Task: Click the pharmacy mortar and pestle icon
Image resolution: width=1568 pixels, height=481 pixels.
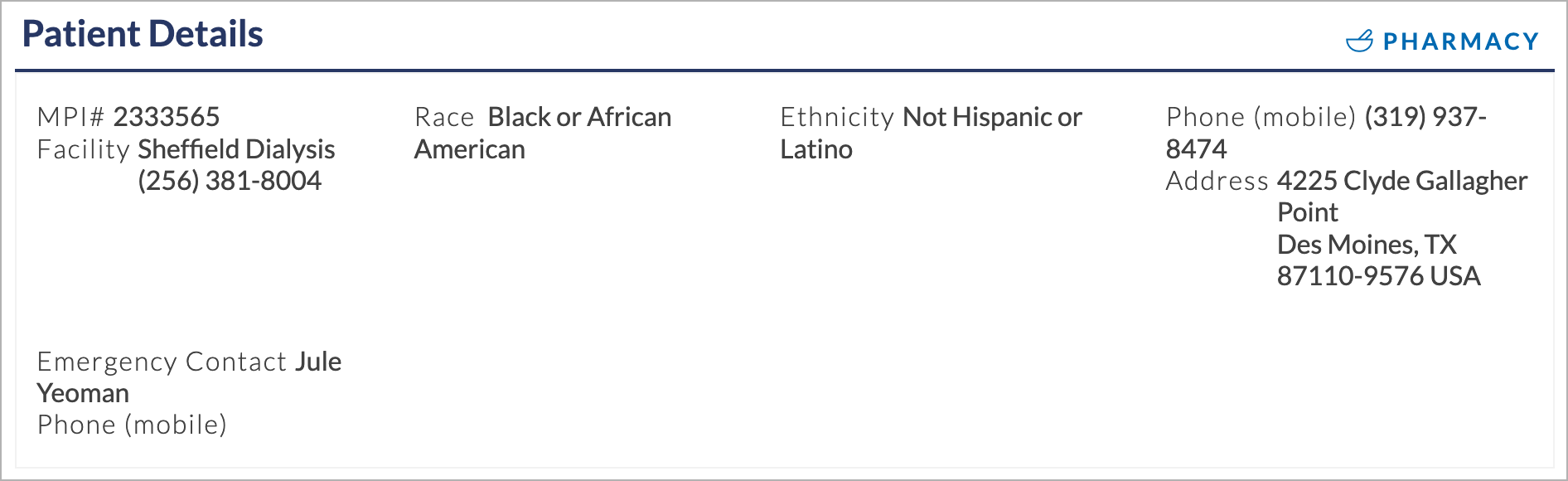Action: click(x=1359, y=41)
